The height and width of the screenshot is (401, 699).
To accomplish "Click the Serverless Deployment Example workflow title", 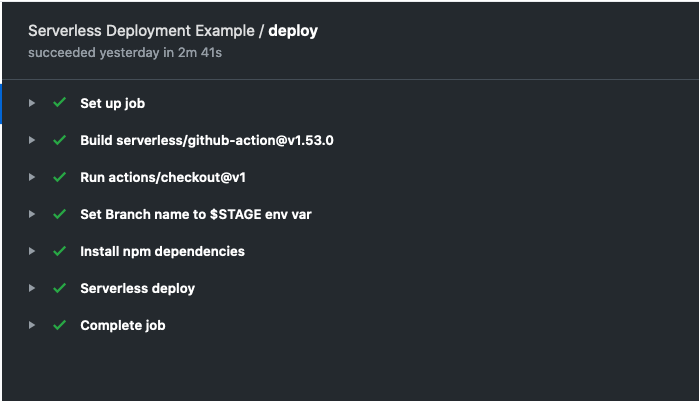I will [143, 31].
